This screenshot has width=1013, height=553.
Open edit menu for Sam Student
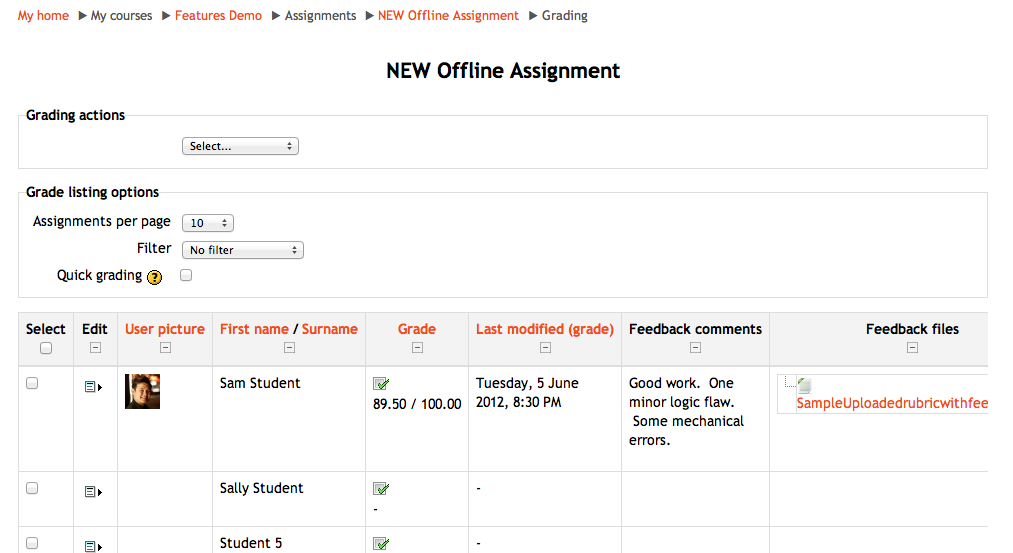click(94, 387)
